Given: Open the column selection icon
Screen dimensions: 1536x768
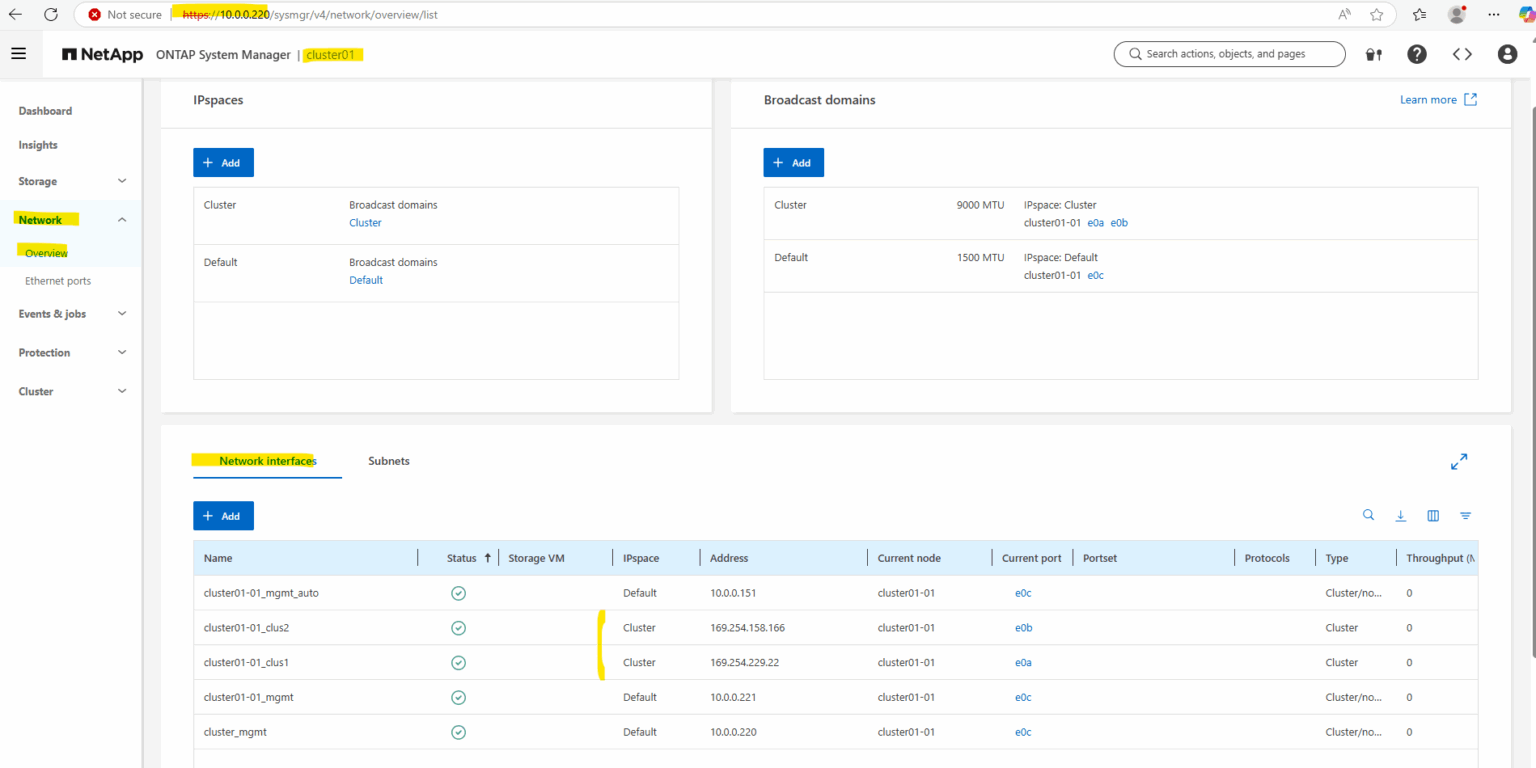Looking at the screenshot, I should point(1433,515).
